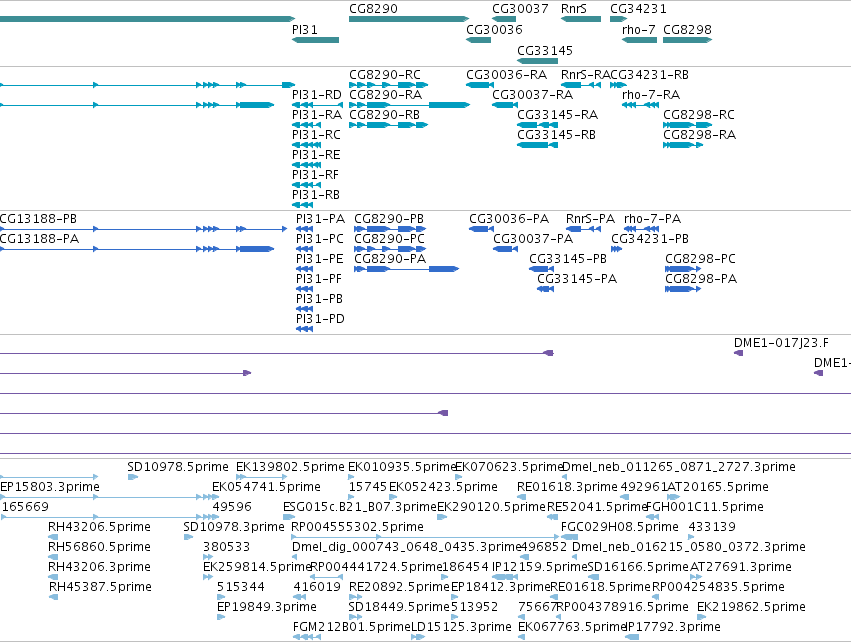Image resolution: width=851 pixels, height=642 pixels.
Task: Select the CG8298-RA transcript label
Action: (700, 135)
